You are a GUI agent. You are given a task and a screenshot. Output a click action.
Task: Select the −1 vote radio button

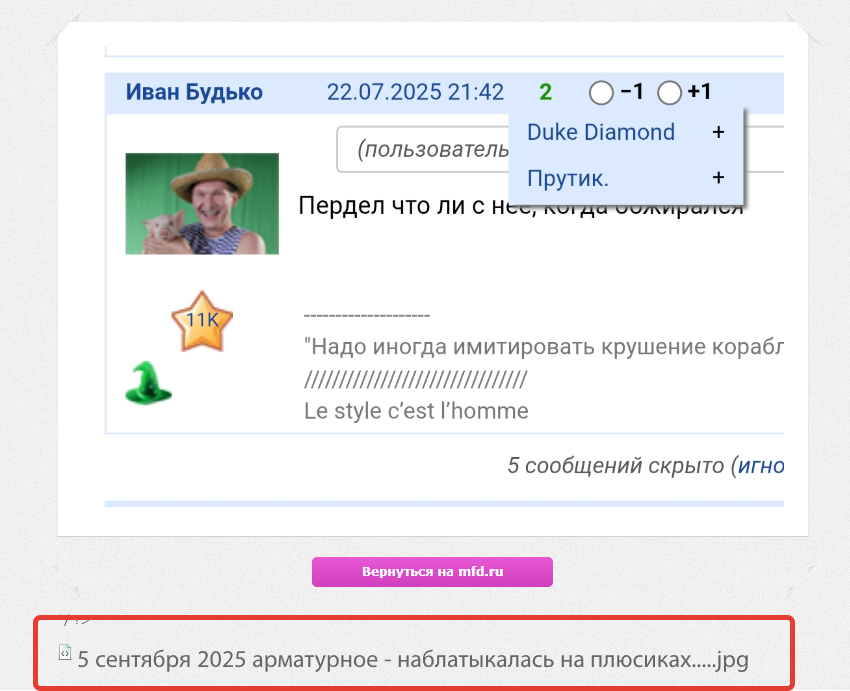click(x=601, y=93)
